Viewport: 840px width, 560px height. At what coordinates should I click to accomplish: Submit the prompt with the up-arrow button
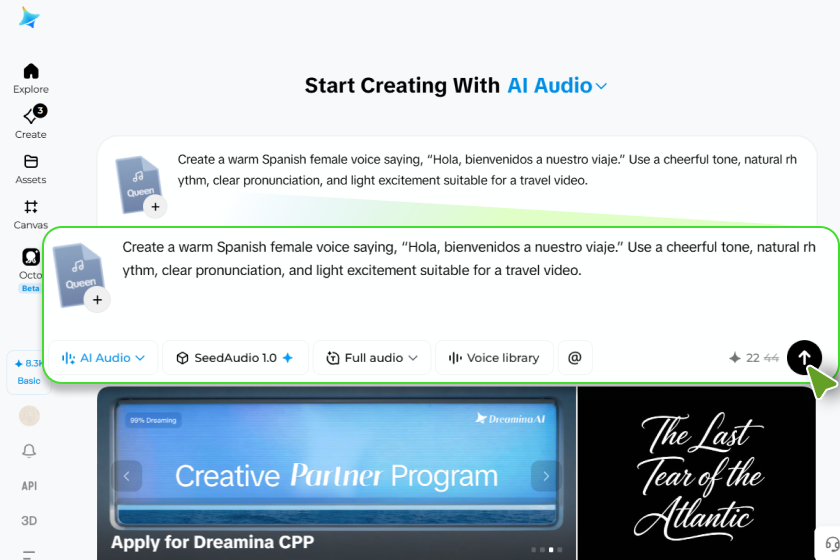click(804, 358)
